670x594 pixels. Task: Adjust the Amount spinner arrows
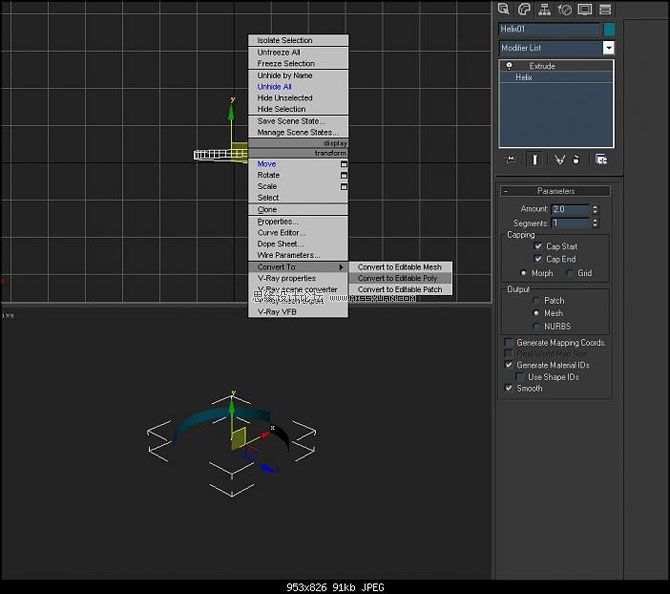pos(595,209)
